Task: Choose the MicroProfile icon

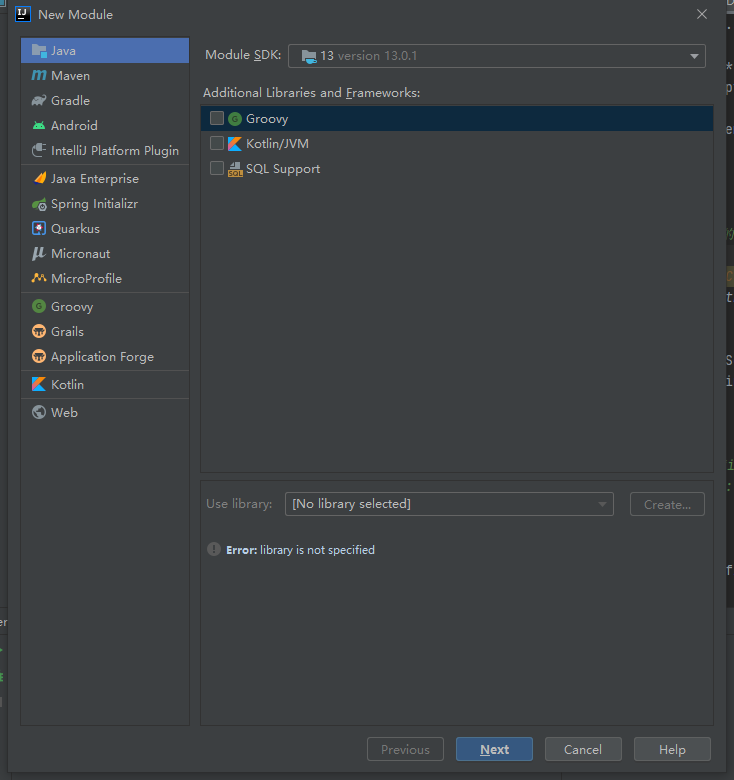Action: pos(39,278)
